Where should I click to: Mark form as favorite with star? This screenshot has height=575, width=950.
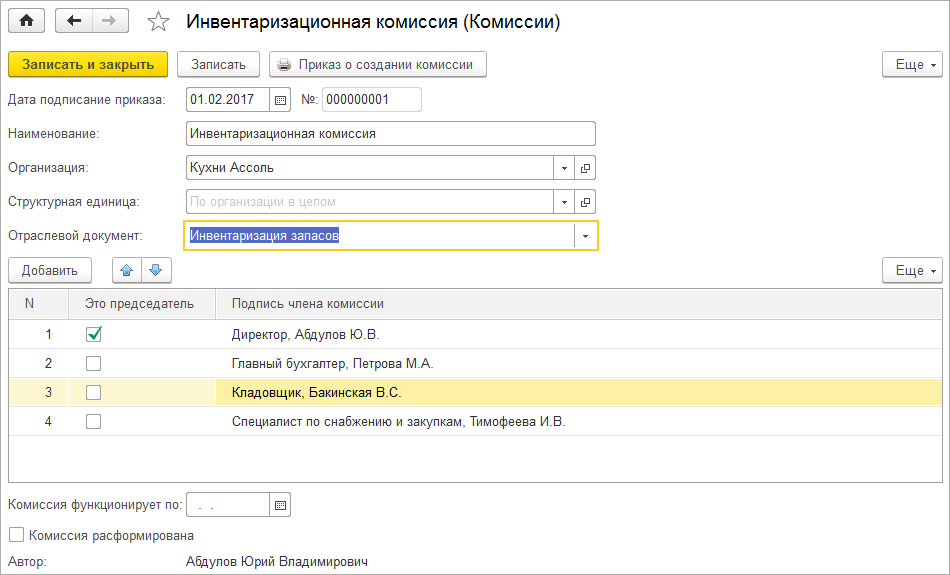pos(158,21)
